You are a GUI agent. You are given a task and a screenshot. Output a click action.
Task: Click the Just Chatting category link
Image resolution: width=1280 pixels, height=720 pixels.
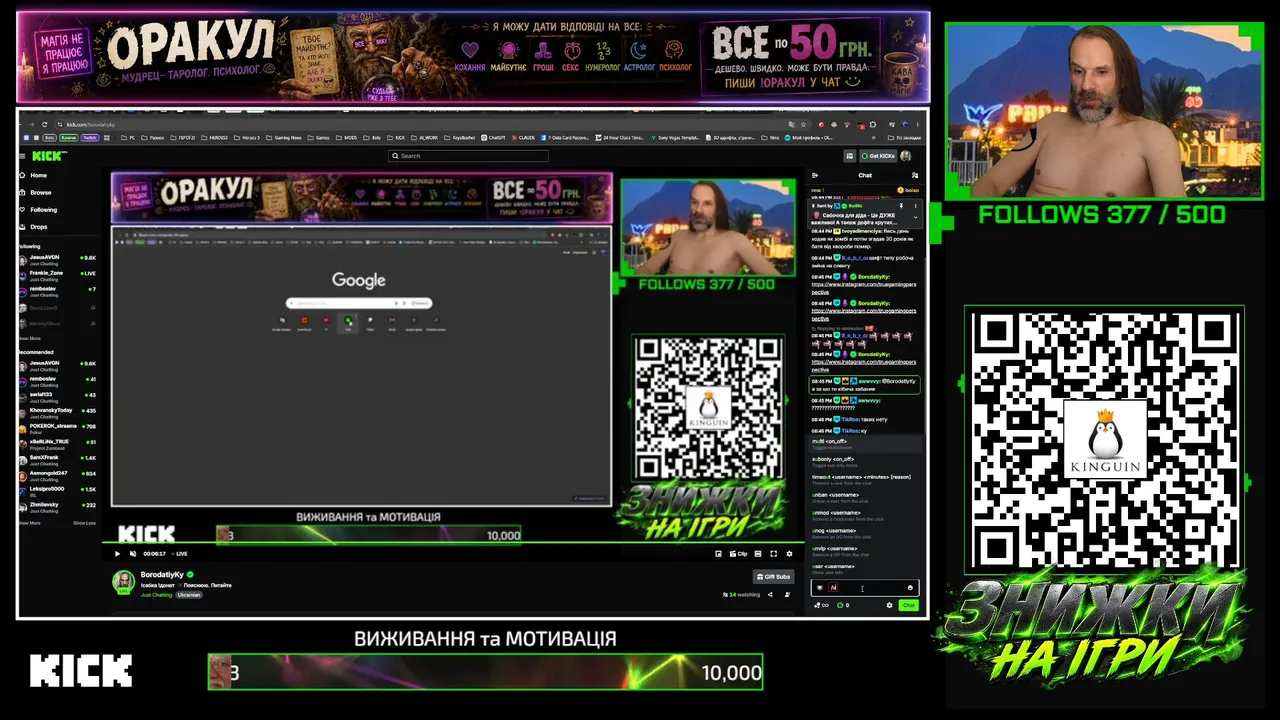tap(156, 595)
